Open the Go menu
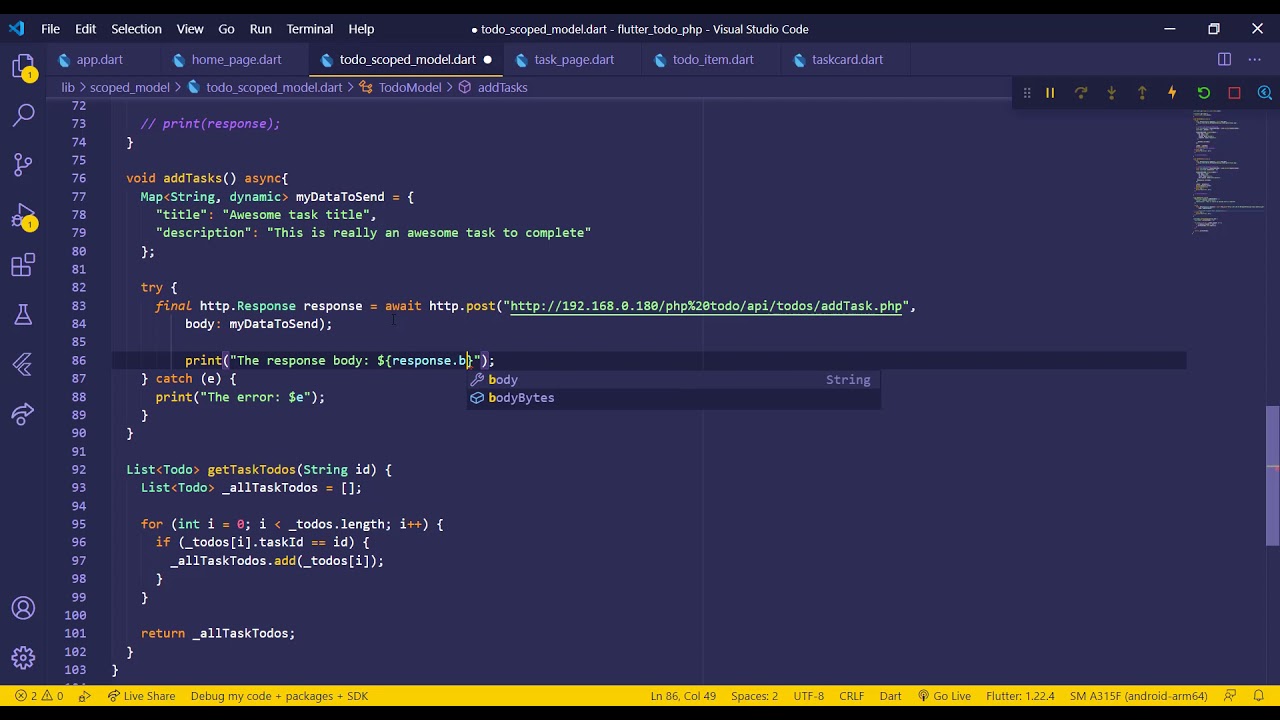The width and height of the screenshot is (1280, 720). 226,29
